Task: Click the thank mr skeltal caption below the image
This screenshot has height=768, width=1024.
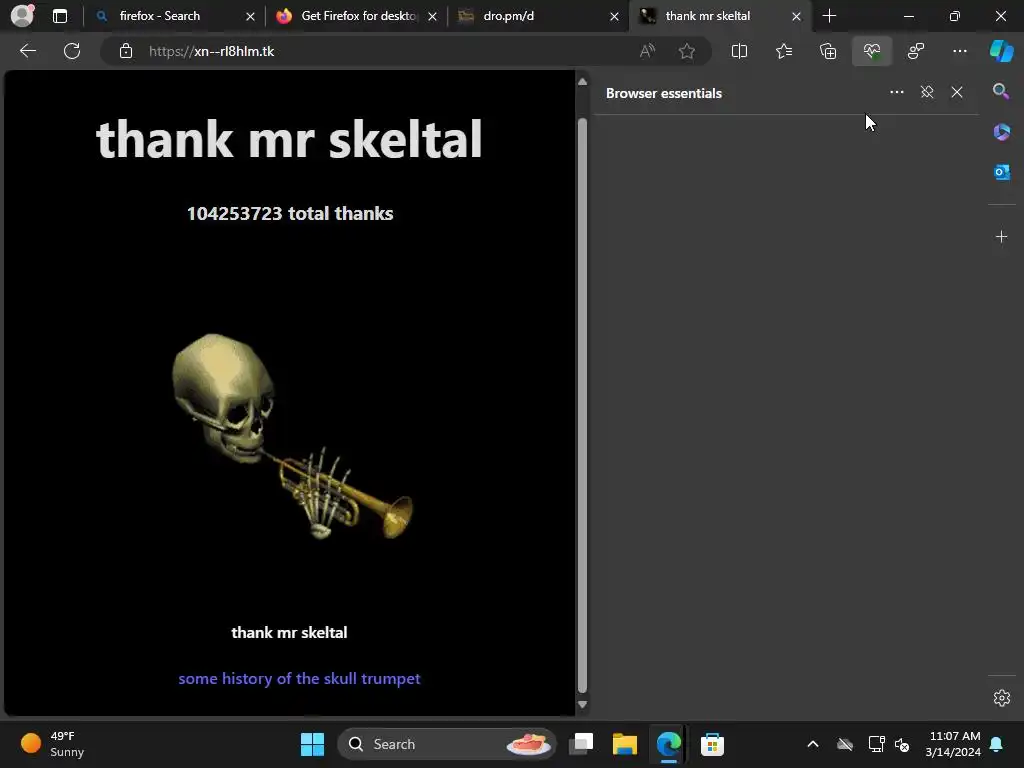Action: pyautogui.click(x=289, y=632)
